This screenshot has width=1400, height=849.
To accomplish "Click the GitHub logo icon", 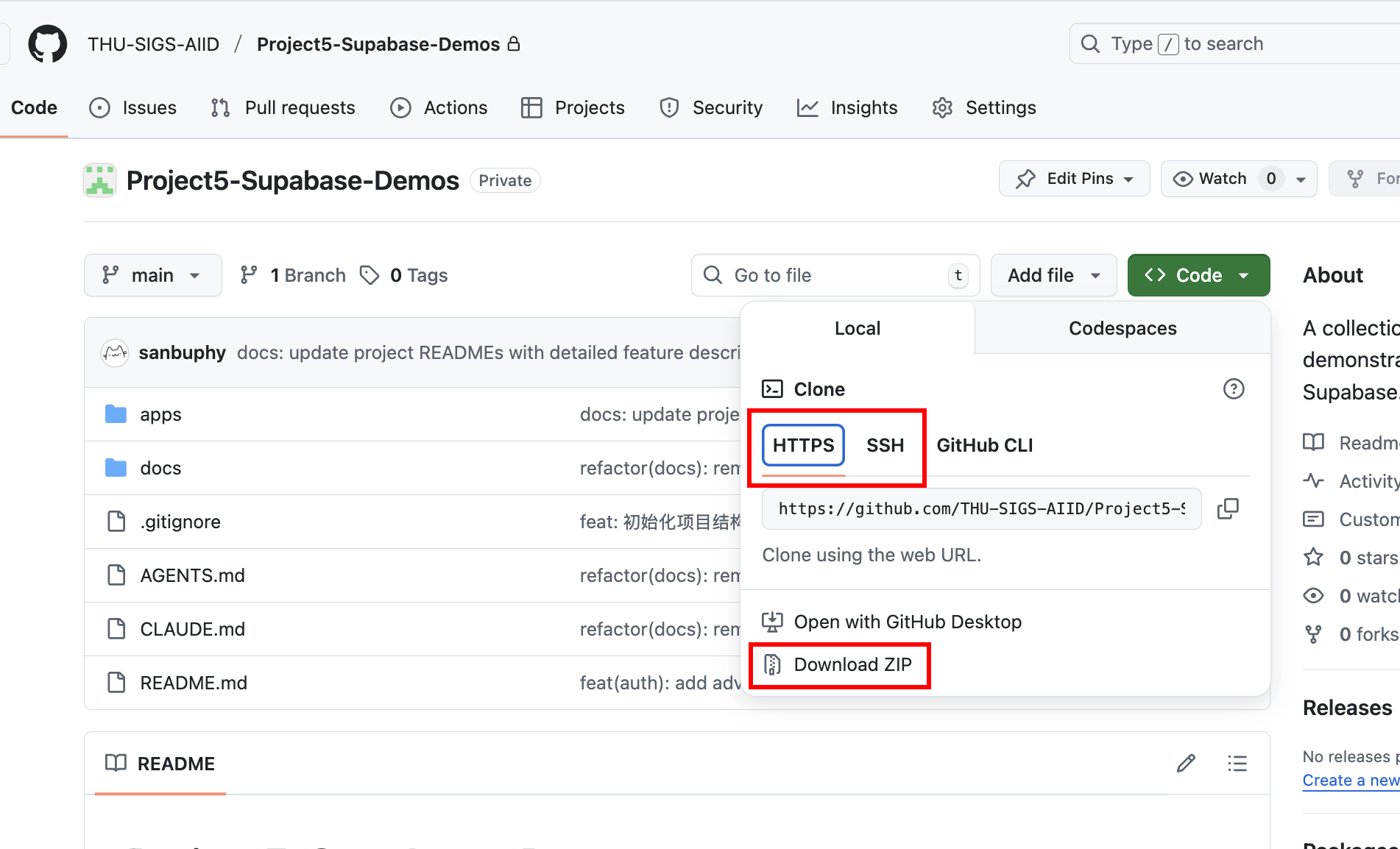I will pos(48,44).
